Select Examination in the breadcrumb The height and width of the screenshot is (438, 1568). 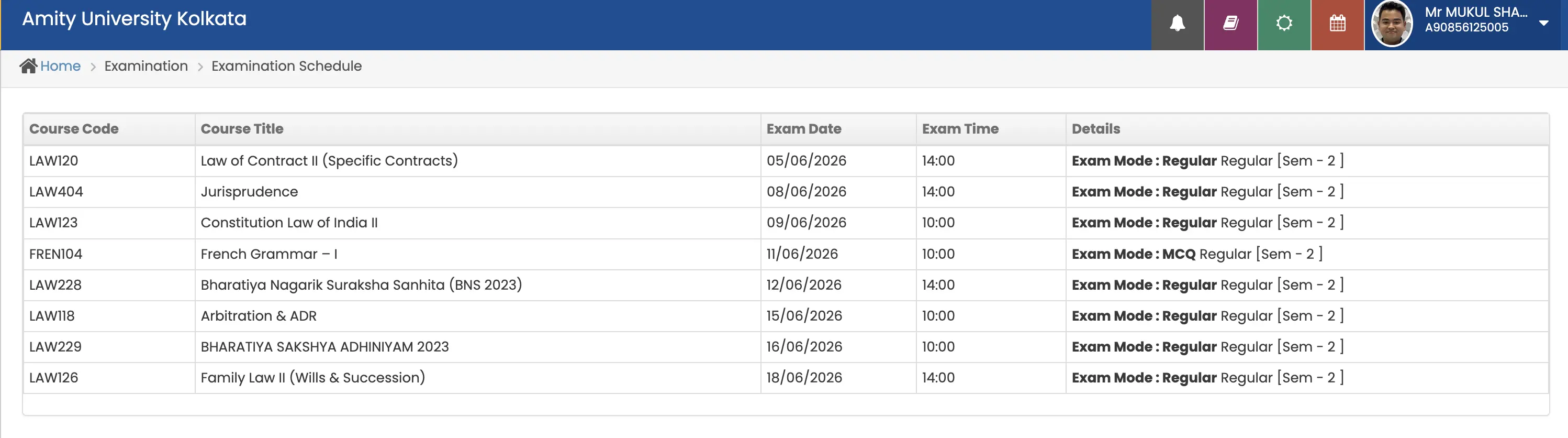[146, 66]
